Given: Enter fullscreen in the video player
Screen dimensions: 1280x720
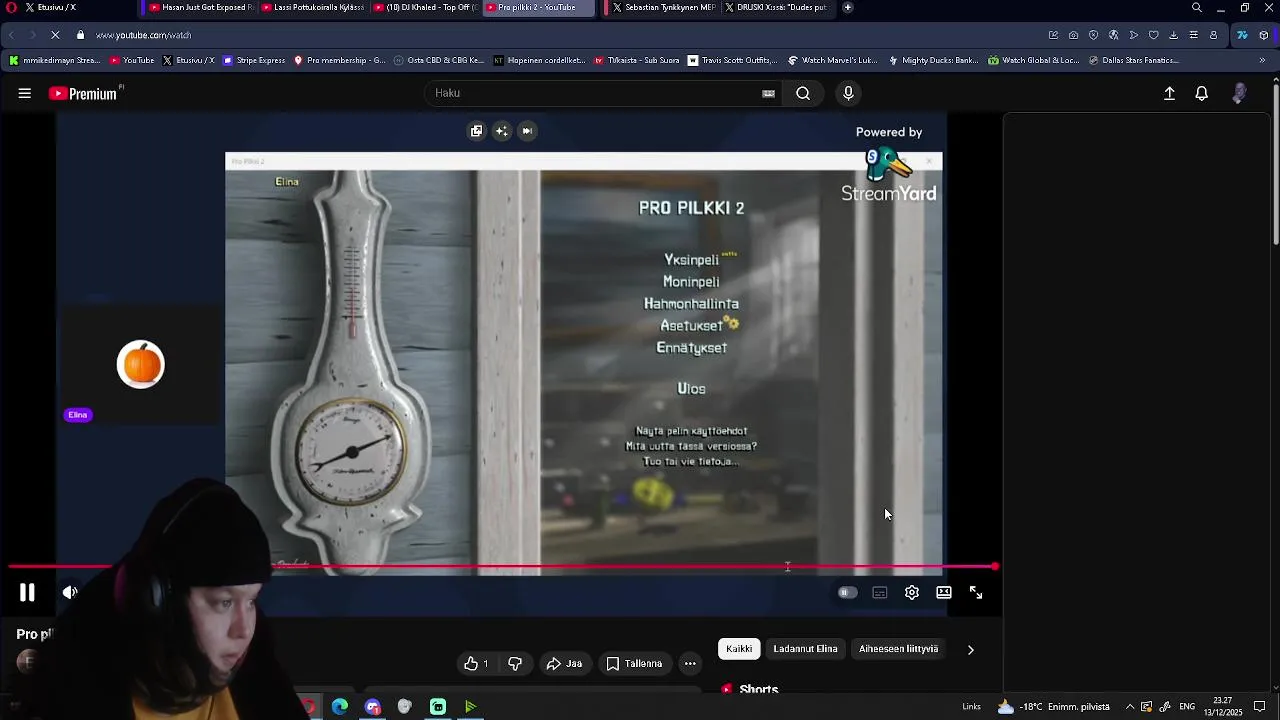Looking at the screenshot, I should [976, 592].
